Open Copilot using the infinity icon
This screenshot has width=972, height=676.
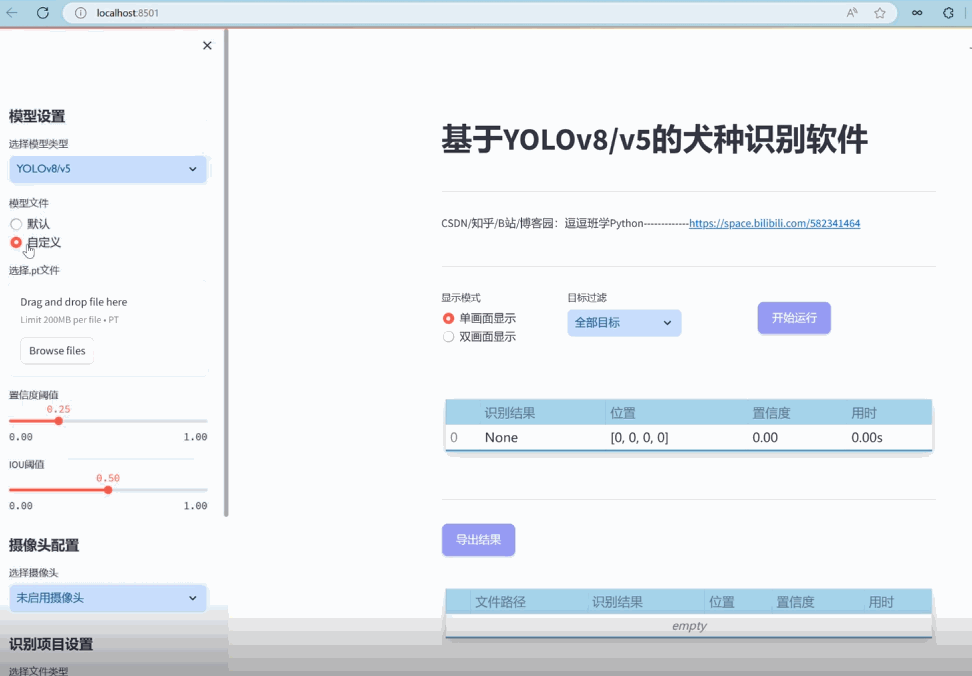click(917, 13)
